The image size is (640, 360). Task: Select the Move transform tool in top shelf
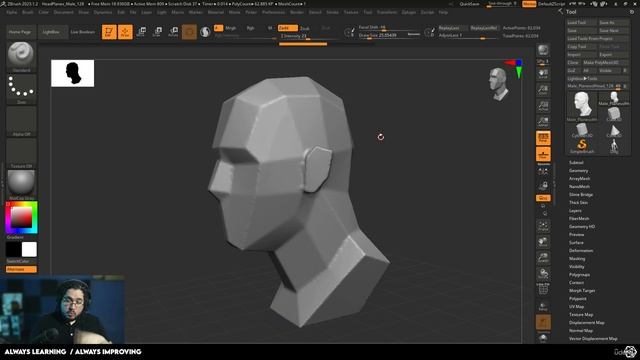(x=141, y=32)
